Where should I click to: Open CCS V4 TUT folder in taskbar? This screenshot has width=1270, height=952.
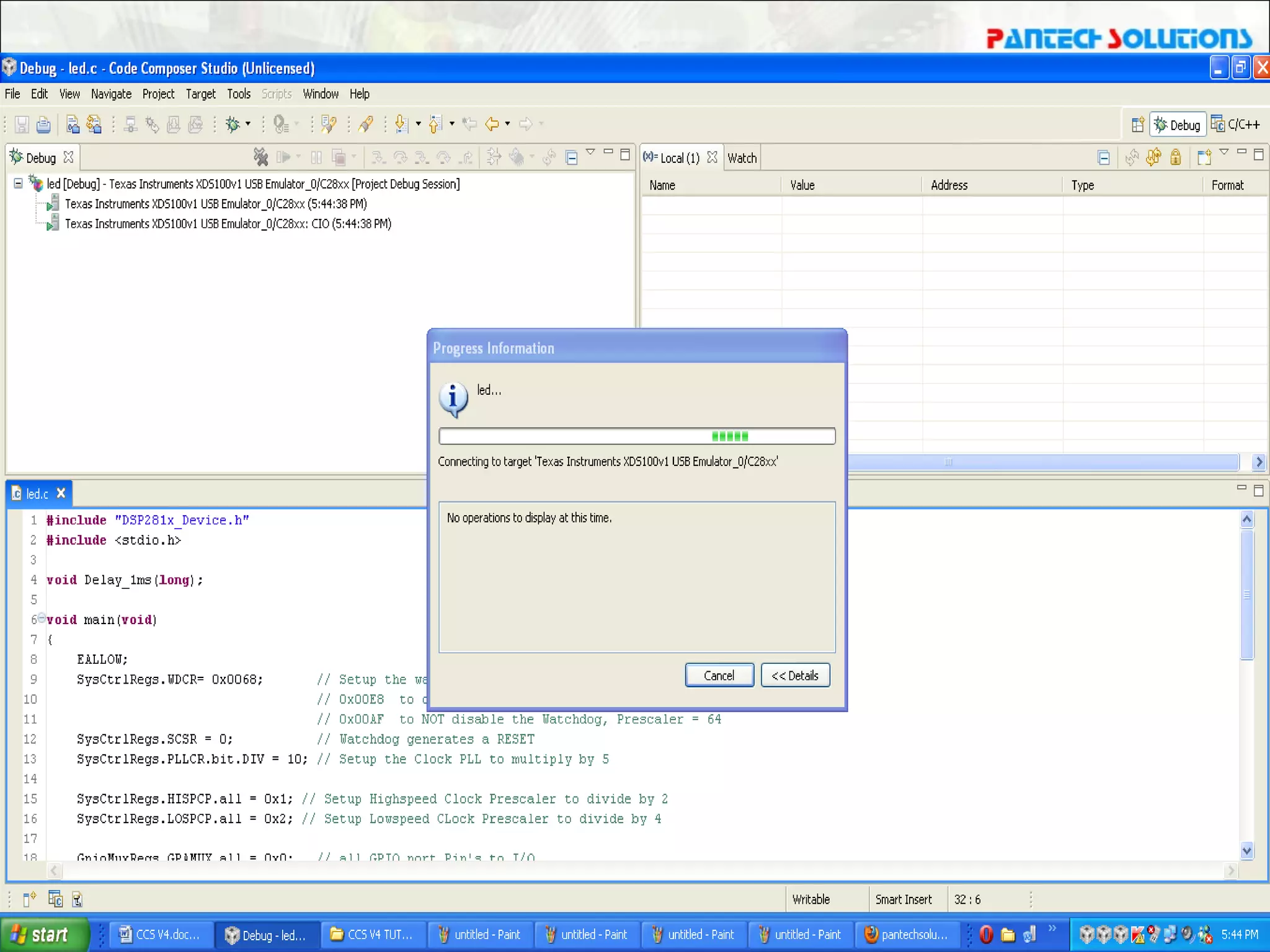[x=373, y=935]
